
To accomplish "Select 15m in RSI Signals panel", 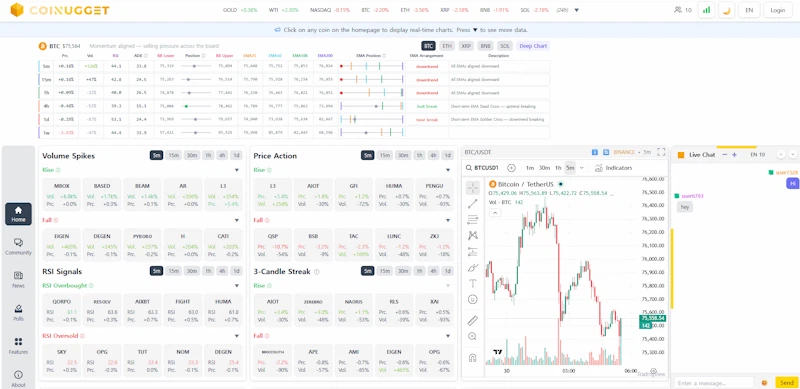I will click(x=173, y=271).
